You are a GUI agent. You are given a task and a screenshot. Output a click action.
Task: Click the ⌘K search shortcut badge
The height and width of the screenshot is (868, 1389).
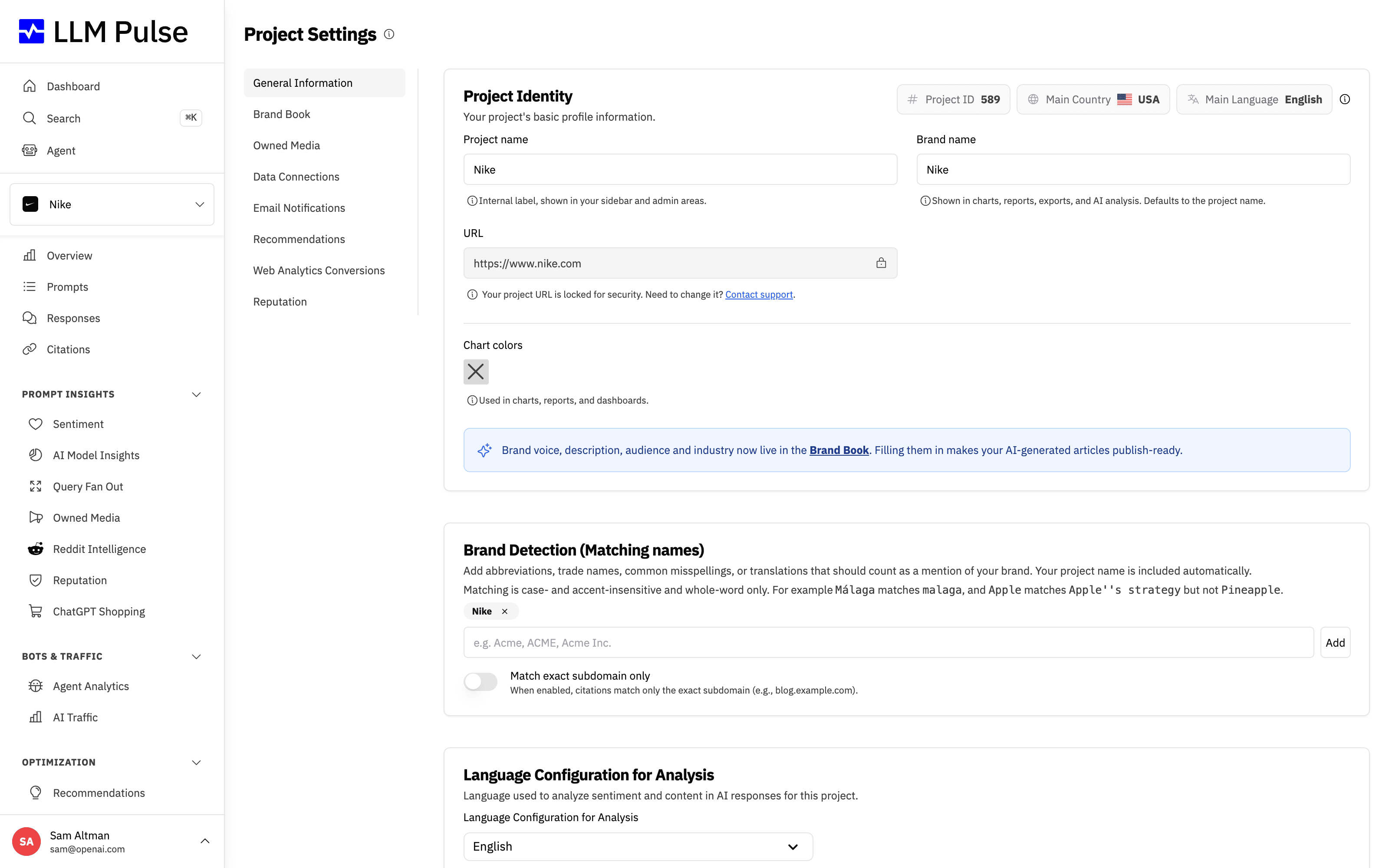coord(191,118)
